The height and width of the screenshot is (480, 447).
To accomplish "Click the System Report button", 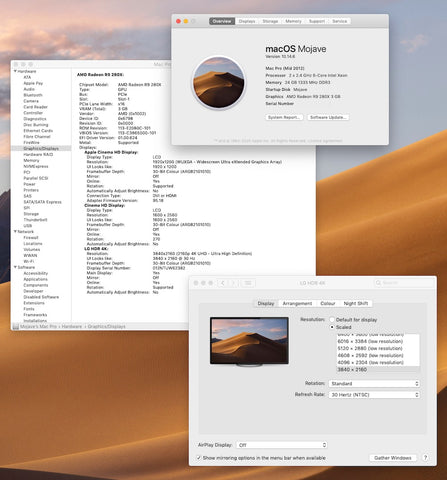I will 284,117.
